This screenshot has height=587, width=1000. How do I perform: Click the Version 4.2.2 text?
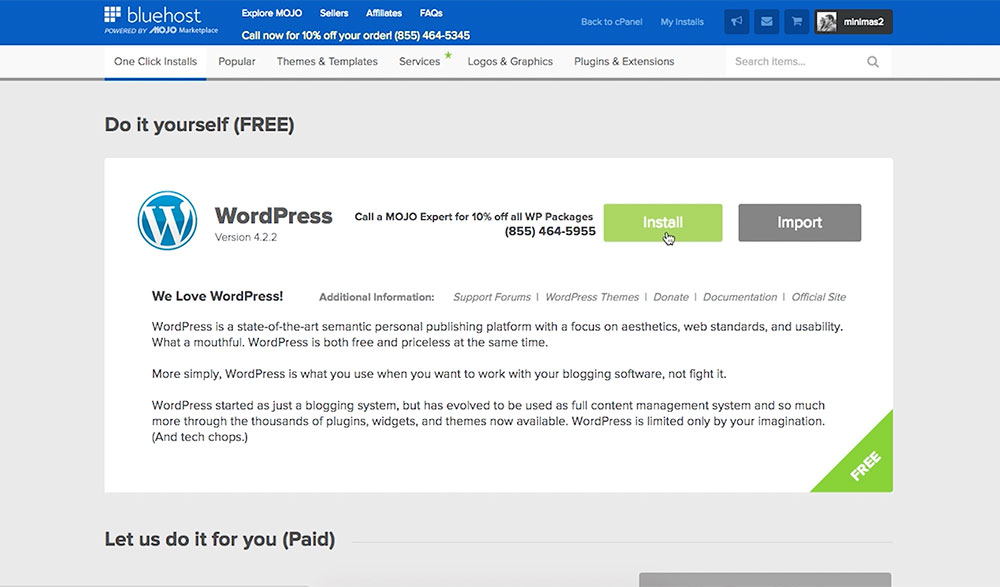tap(246, 237)
